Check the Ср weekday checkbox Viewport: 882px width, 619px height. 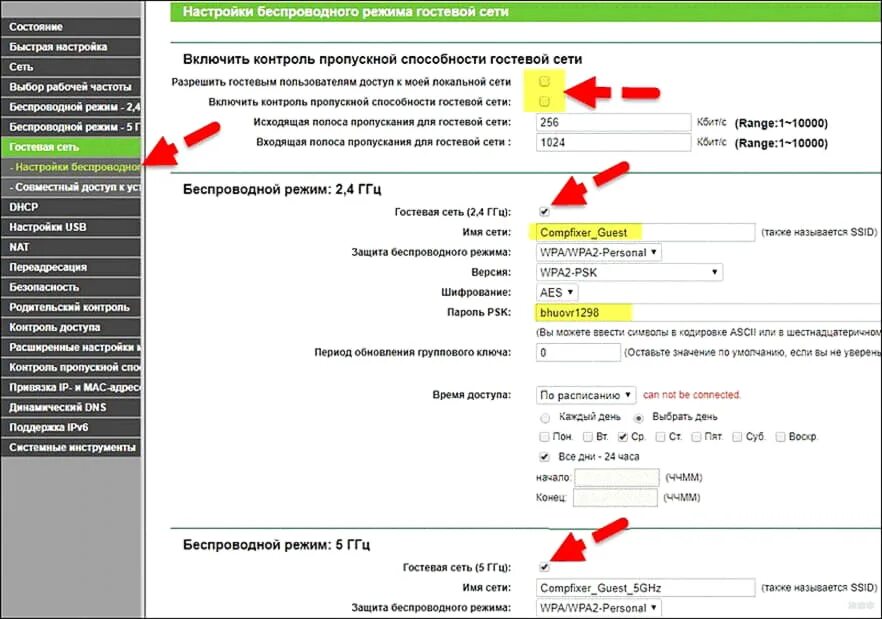click(x=621, y=436)
